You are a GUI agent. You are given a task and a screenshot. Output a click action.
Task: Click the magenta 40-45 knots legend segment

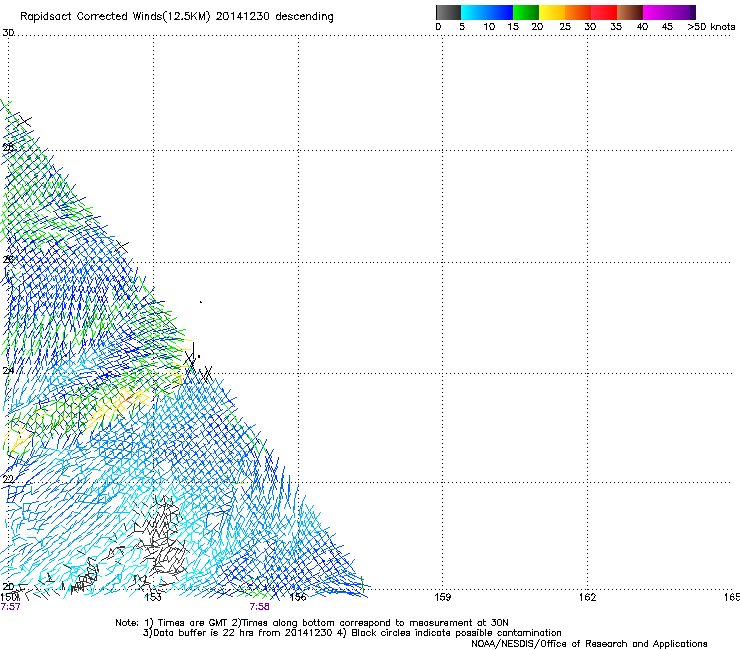656,12
